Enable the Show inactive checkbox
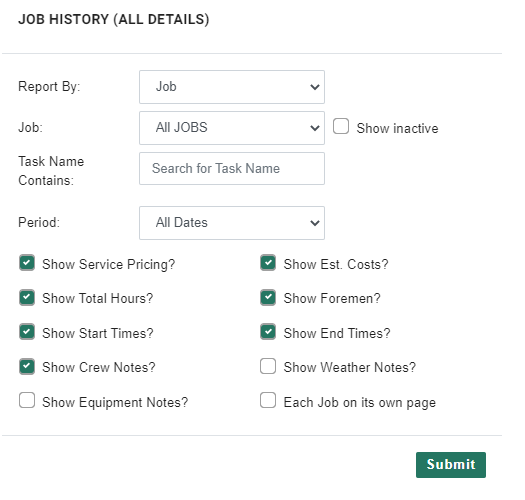This screenshot has width=525, height=500. pos(341,126)
